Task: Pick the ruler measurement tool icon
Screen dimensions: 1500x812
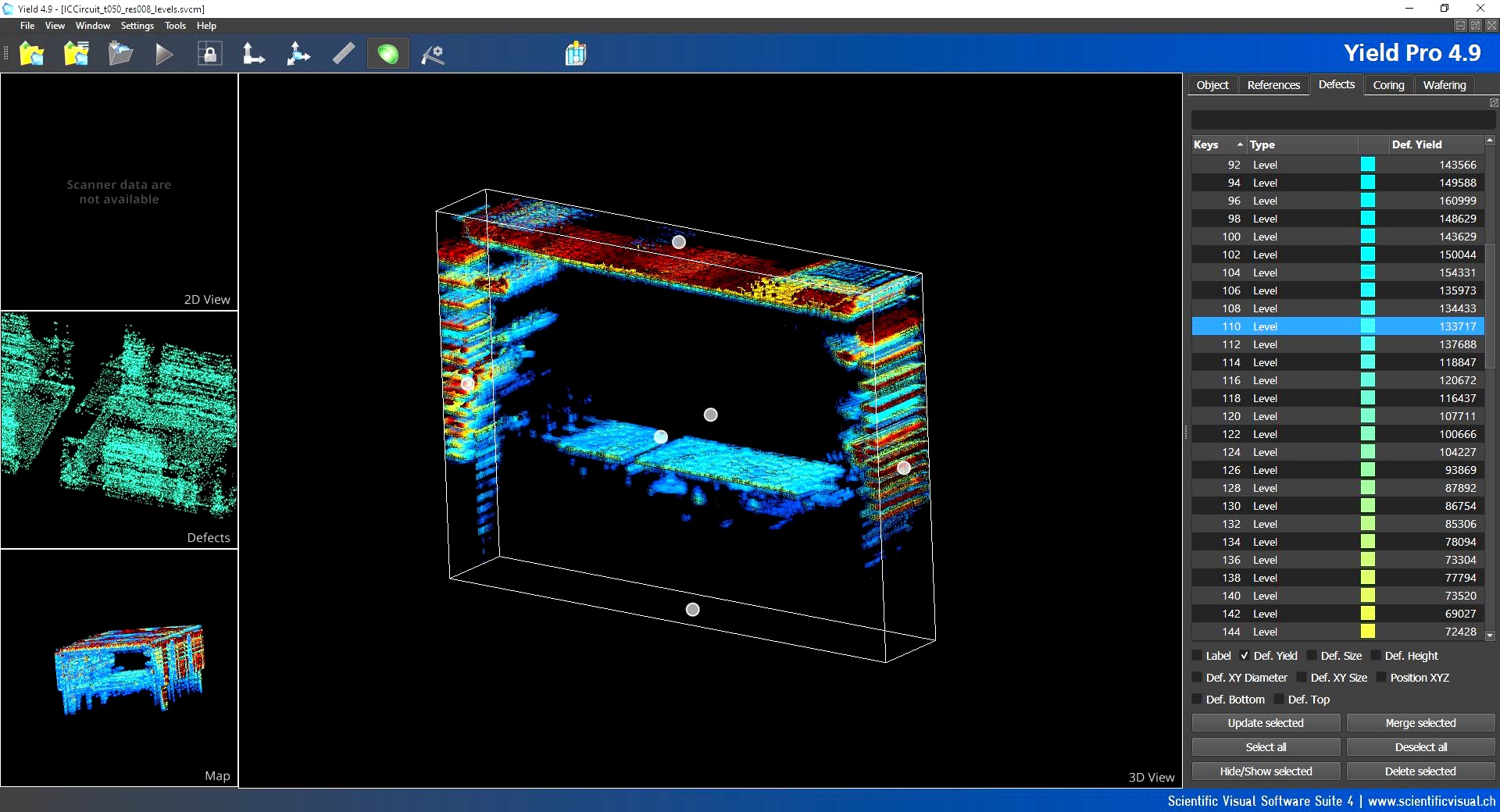Action: coord(343,54)
